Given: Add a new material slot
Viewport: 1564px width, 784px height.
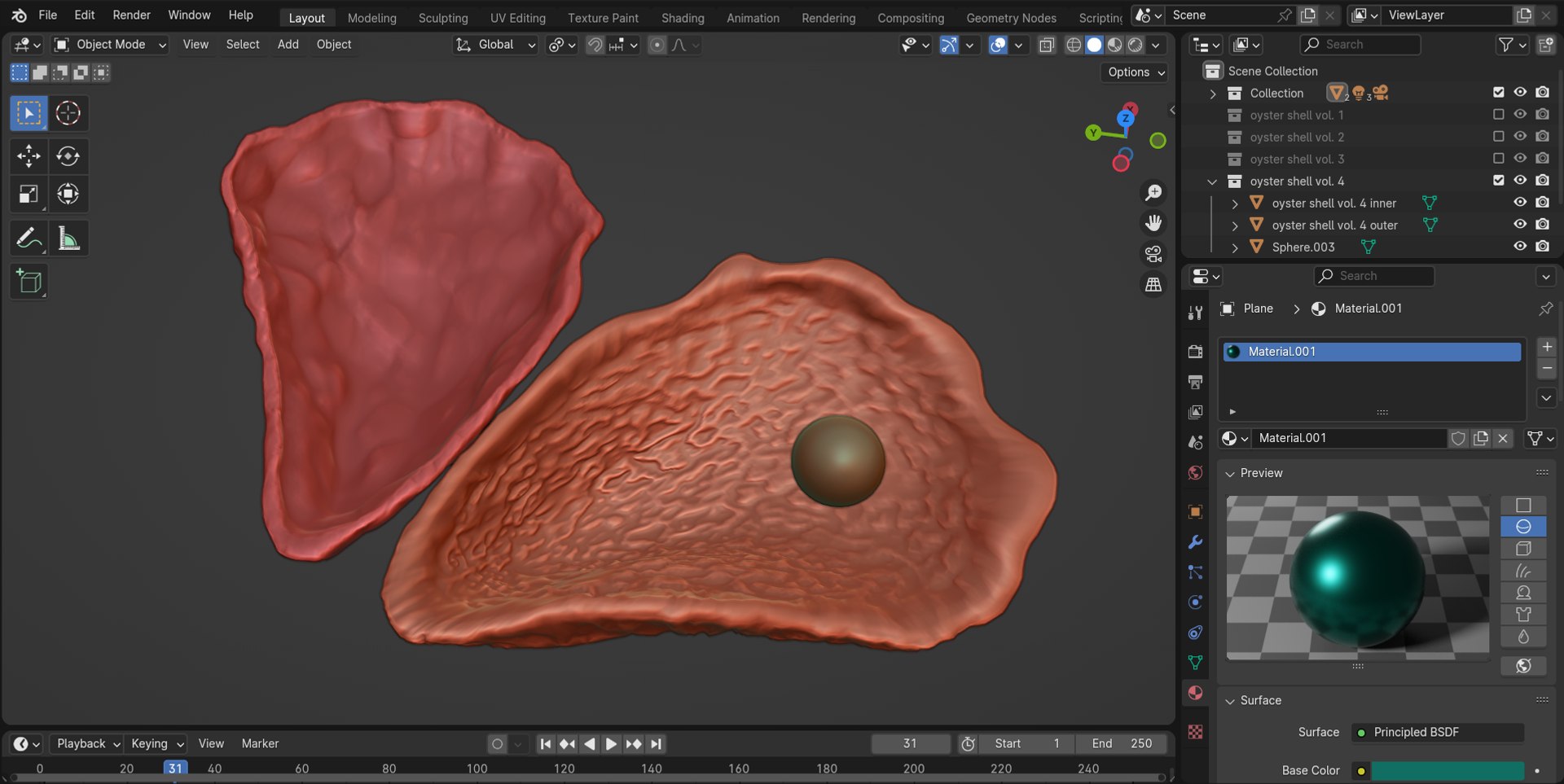Looking at the screenshot, I should point(1546,347).
